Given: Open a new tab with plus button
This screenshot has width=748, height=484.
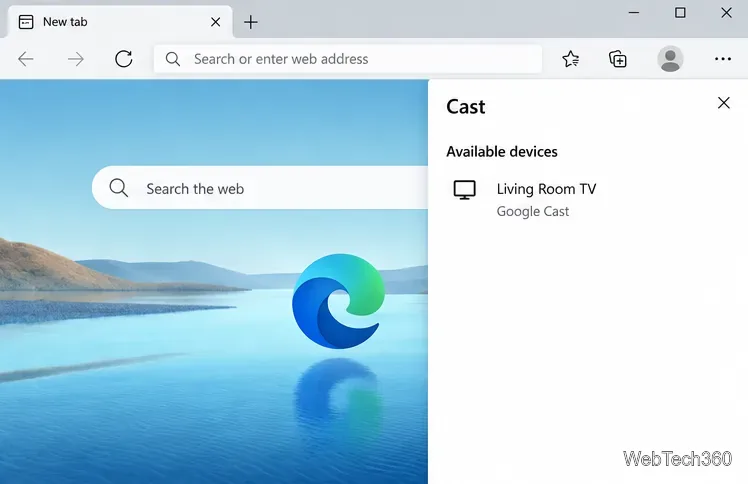Looking at the screenshot, I should pos(250,22).
